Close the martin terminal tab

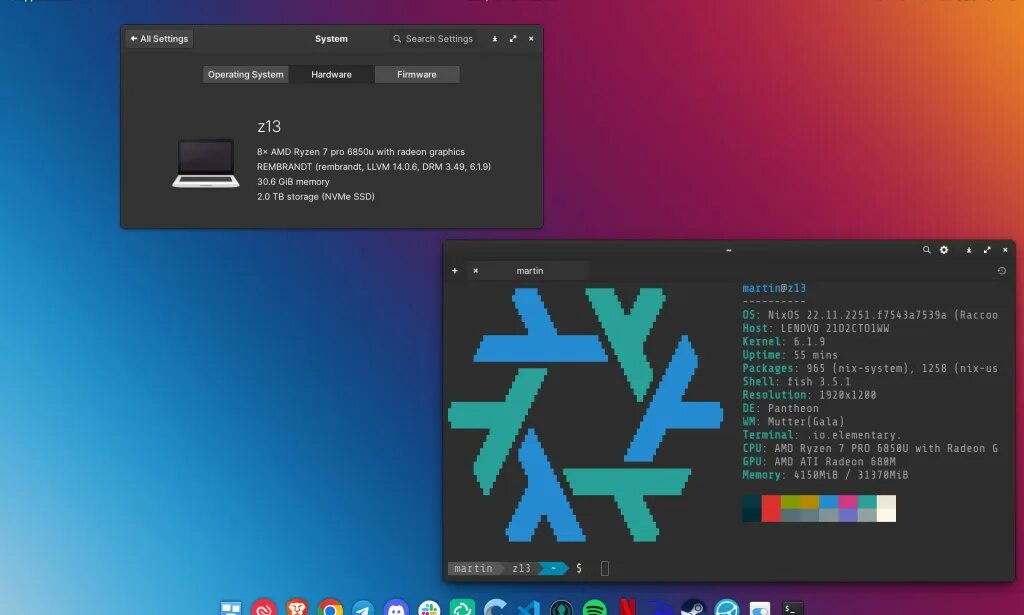click(x=475, y=270)
